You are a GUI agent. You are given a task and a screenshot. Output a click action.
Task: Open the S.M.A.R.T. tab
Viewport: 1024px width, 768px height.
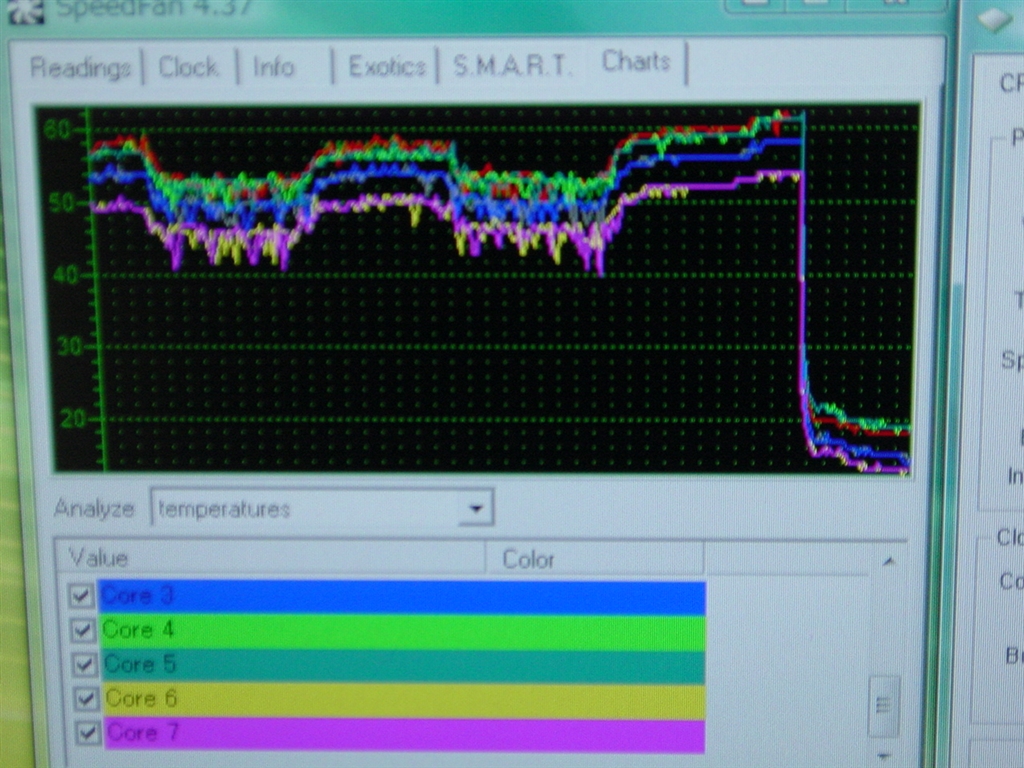pyautogui.click(x=512, y=66)
